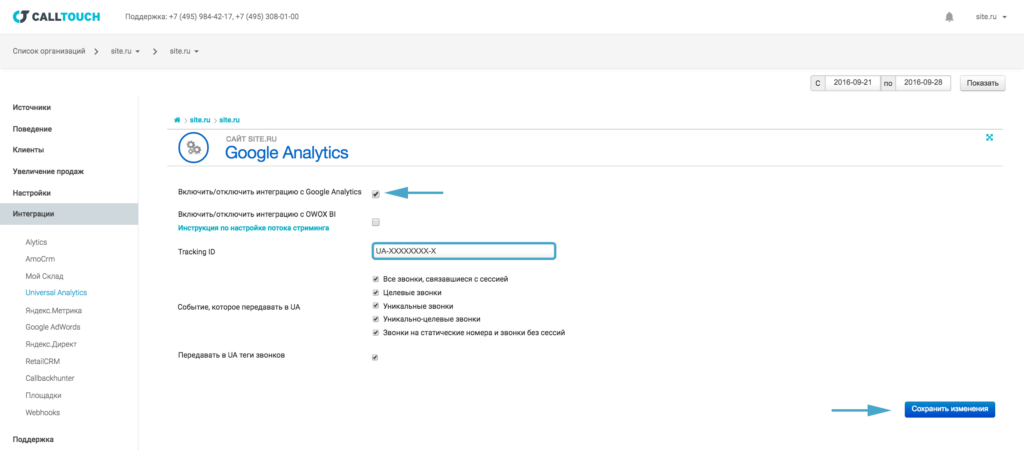The image size is (1024, 460).
Task: Uncheck the Целевые звонки checkbox
Action: point(375,292)
